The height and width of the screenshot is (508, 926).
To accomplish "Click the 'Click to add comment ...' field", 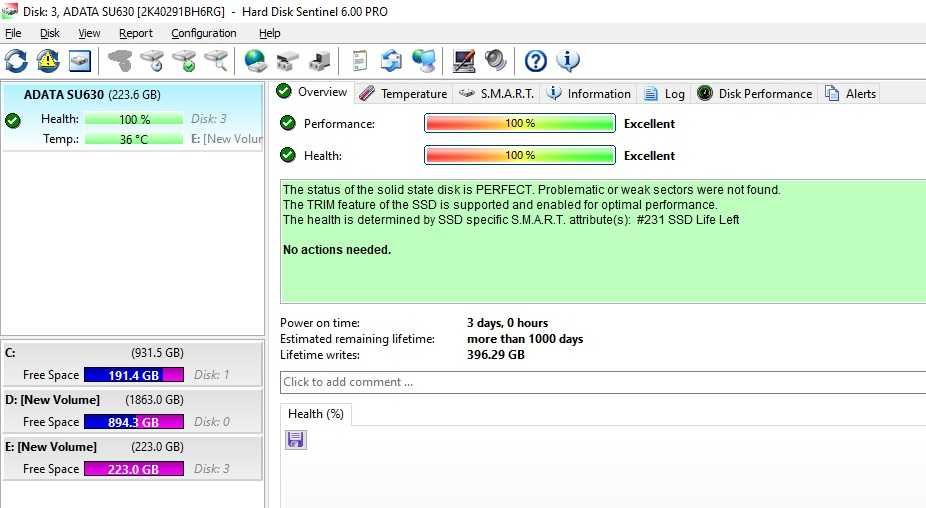I will 603,382.
